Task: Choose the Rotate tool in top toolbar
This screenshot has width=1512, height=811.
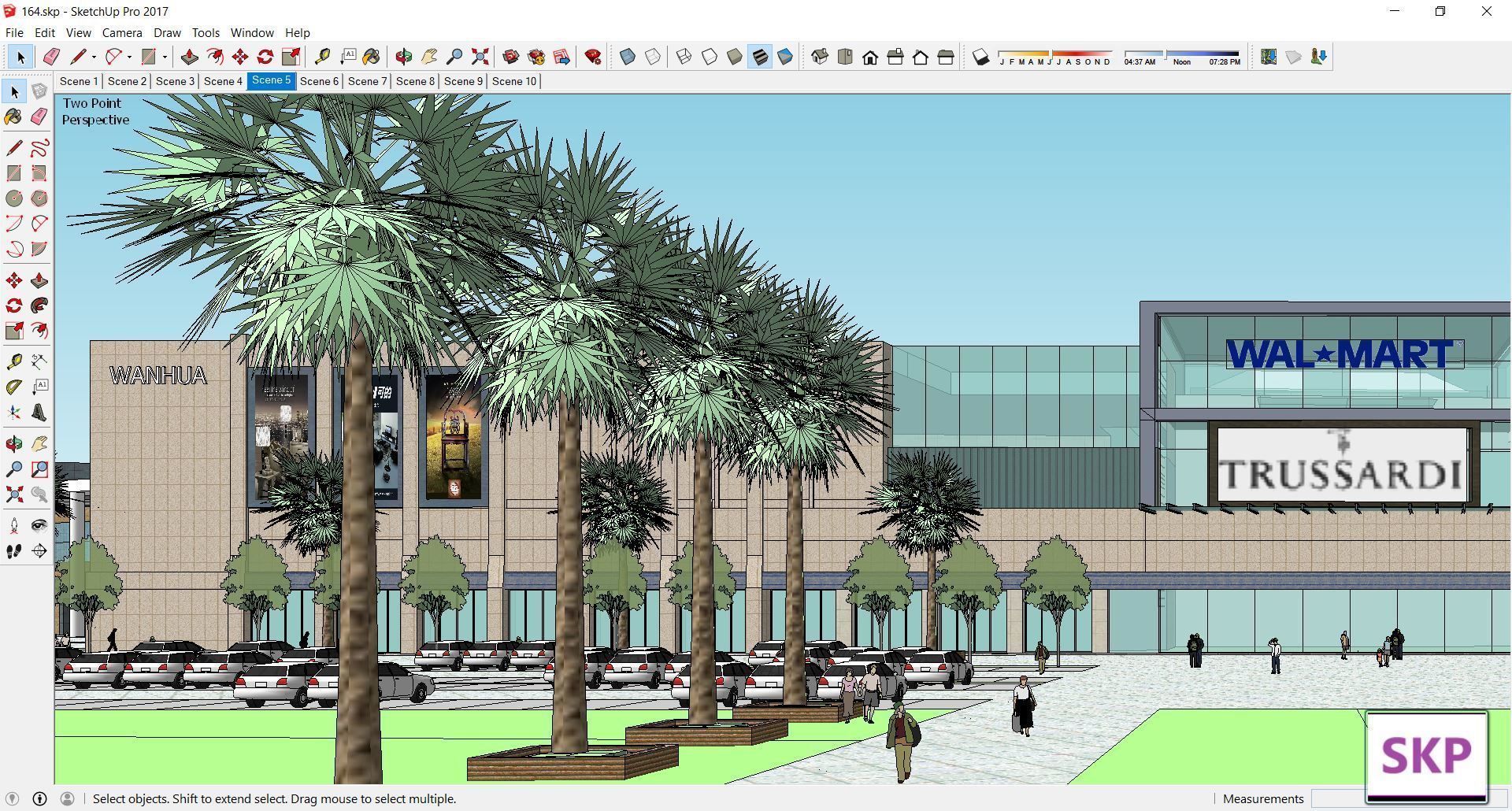Action: pyautogui.click(x=265, y=57)
